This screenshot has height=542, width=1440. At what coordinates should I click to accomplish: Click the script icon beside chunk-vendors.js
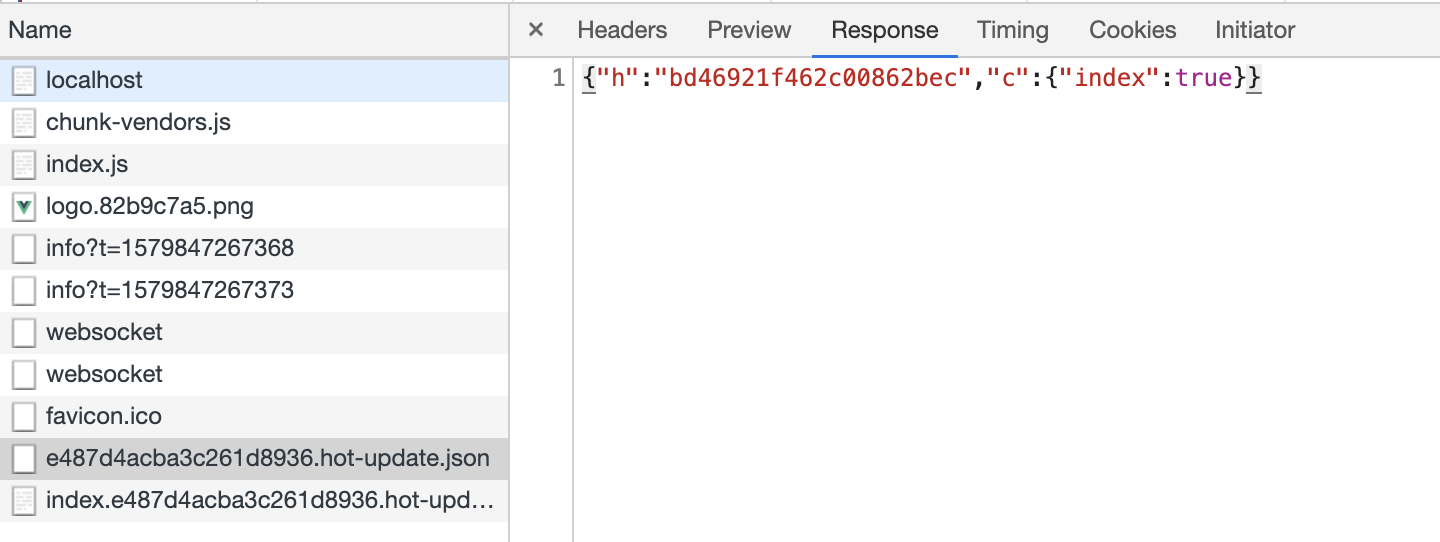click(x=24, y=123)
